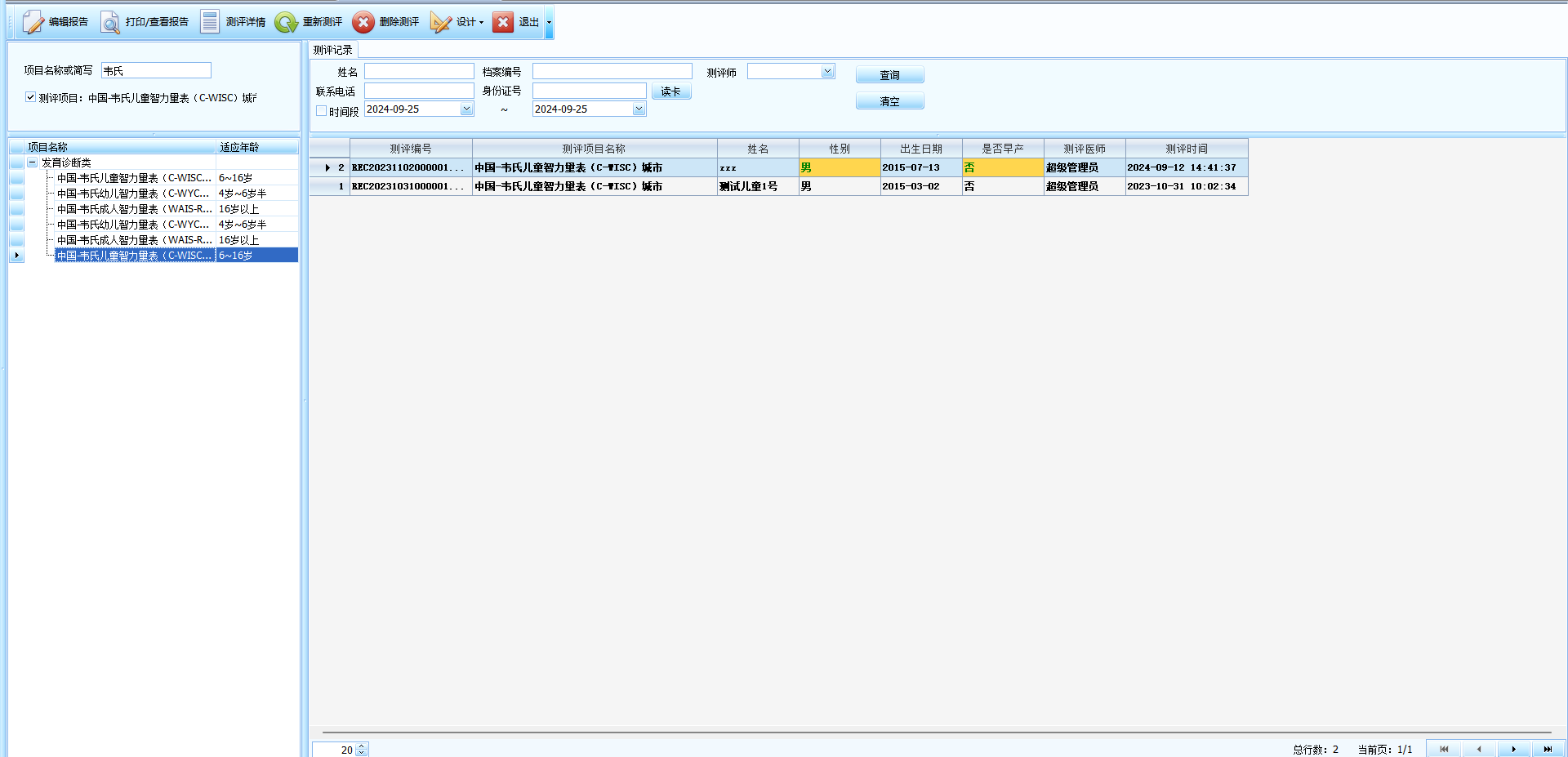Go to first page navigation arrow

(1444, 749)
